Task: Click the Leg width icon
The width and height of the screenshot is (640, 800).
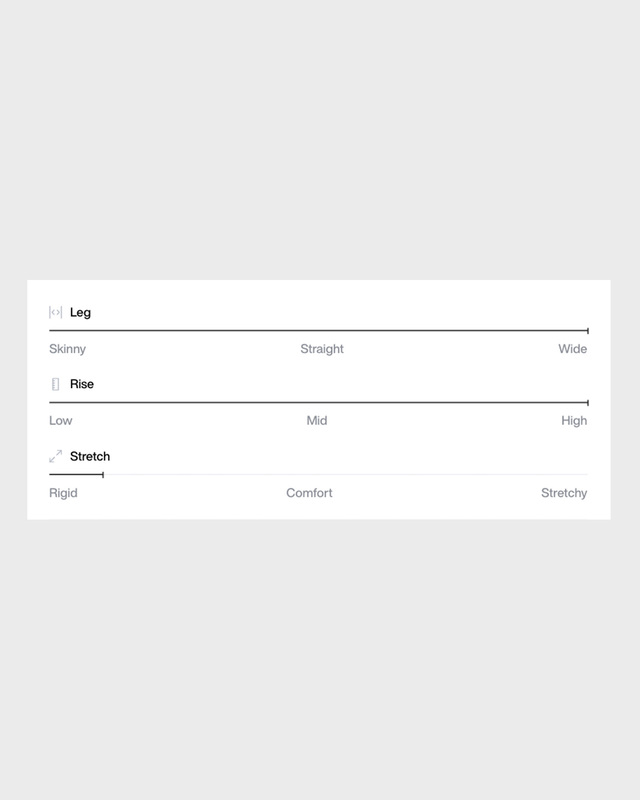Action: point(56,313)
